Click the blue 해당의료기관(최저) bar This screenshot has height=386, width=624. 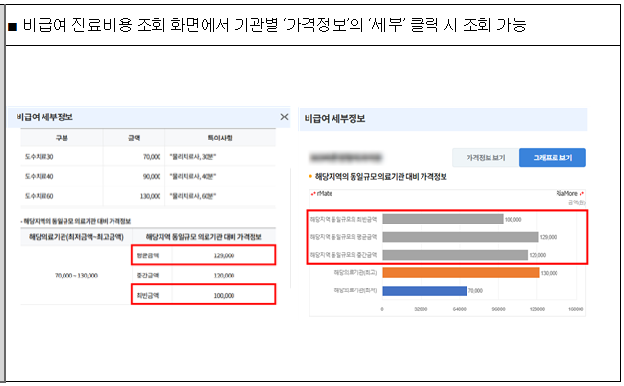point(424,290)
